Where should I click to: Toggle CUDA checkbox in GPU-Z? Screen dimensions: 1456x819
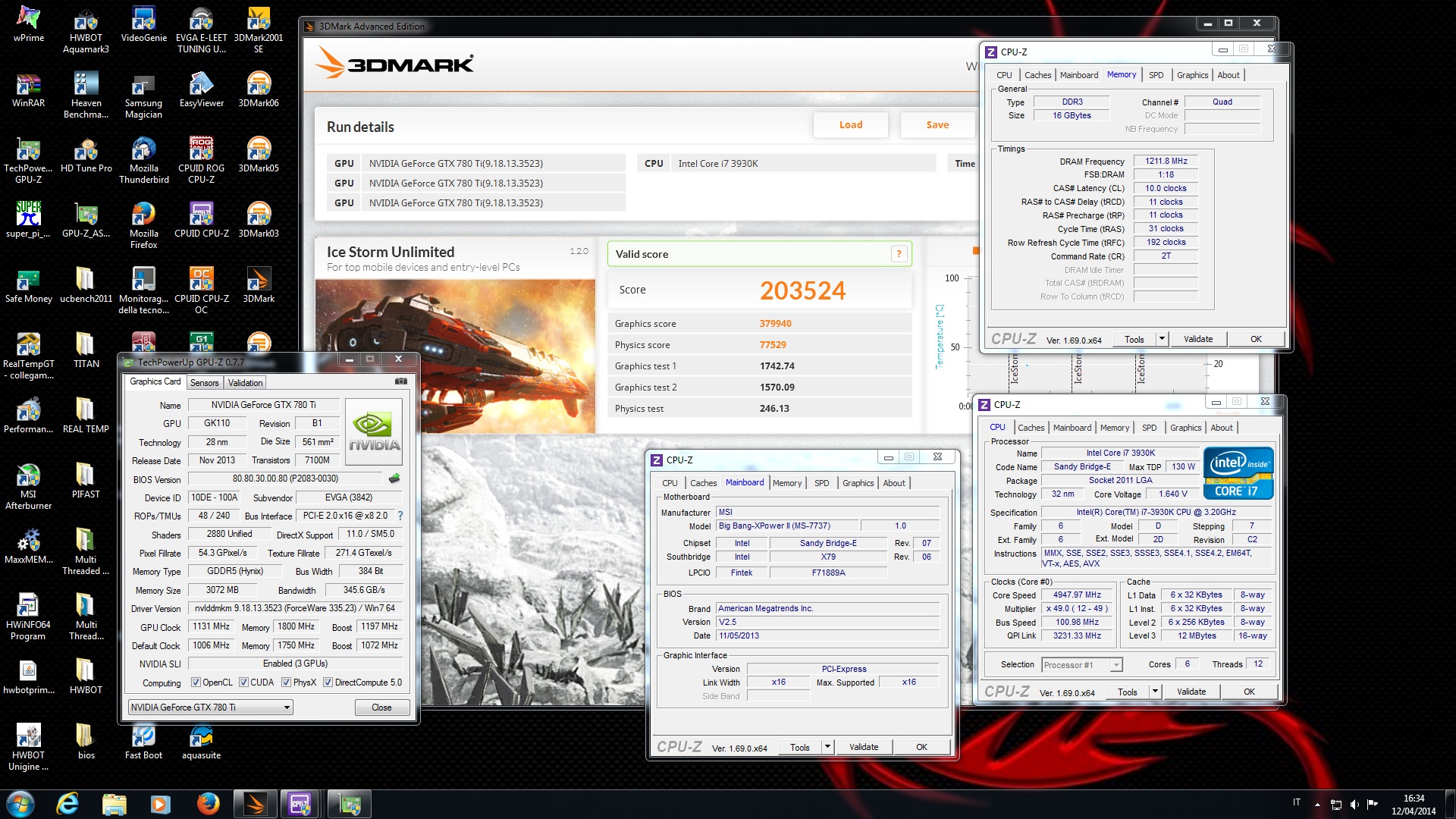coord(243,682)
